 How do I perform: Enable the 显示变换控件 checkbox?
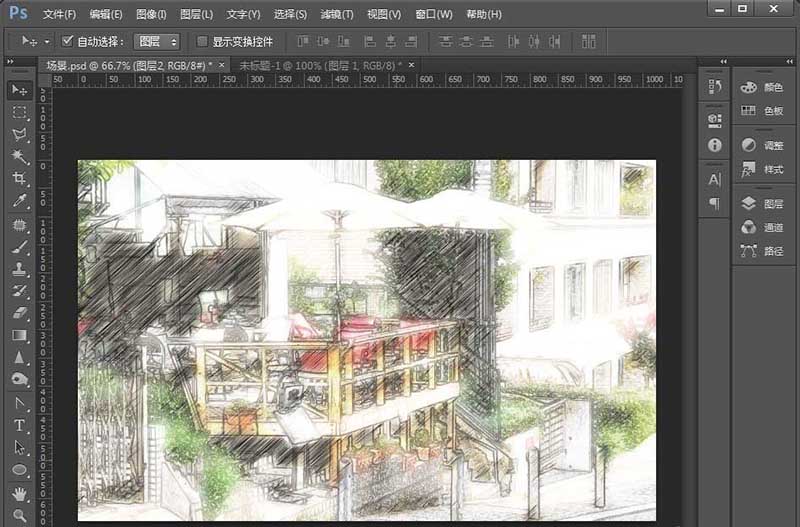(202, 41)
